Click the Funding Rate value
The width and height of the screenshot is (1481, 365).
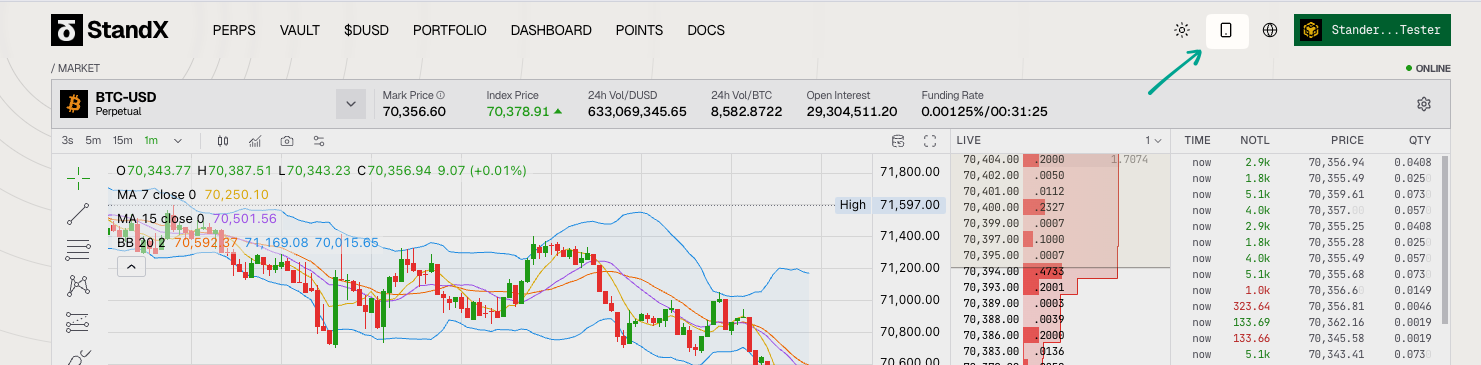984,111
